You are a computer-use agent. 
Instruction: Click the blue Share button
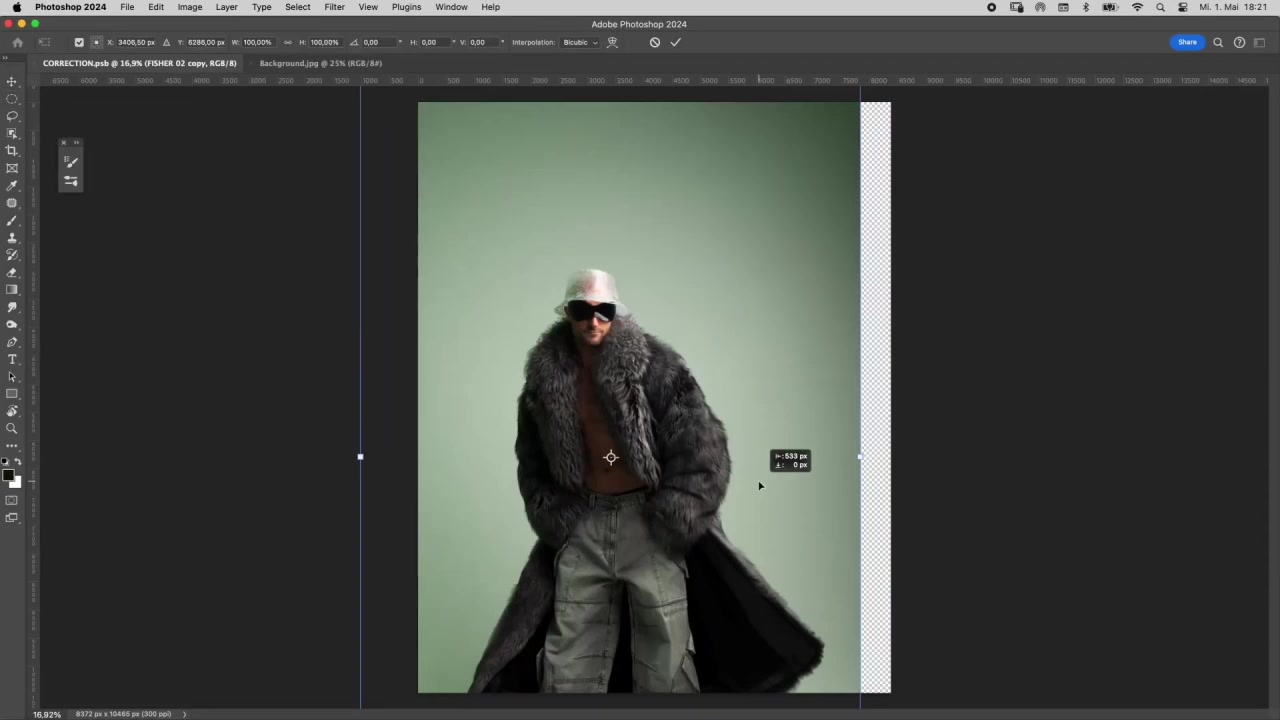[x=1187, y=42]
